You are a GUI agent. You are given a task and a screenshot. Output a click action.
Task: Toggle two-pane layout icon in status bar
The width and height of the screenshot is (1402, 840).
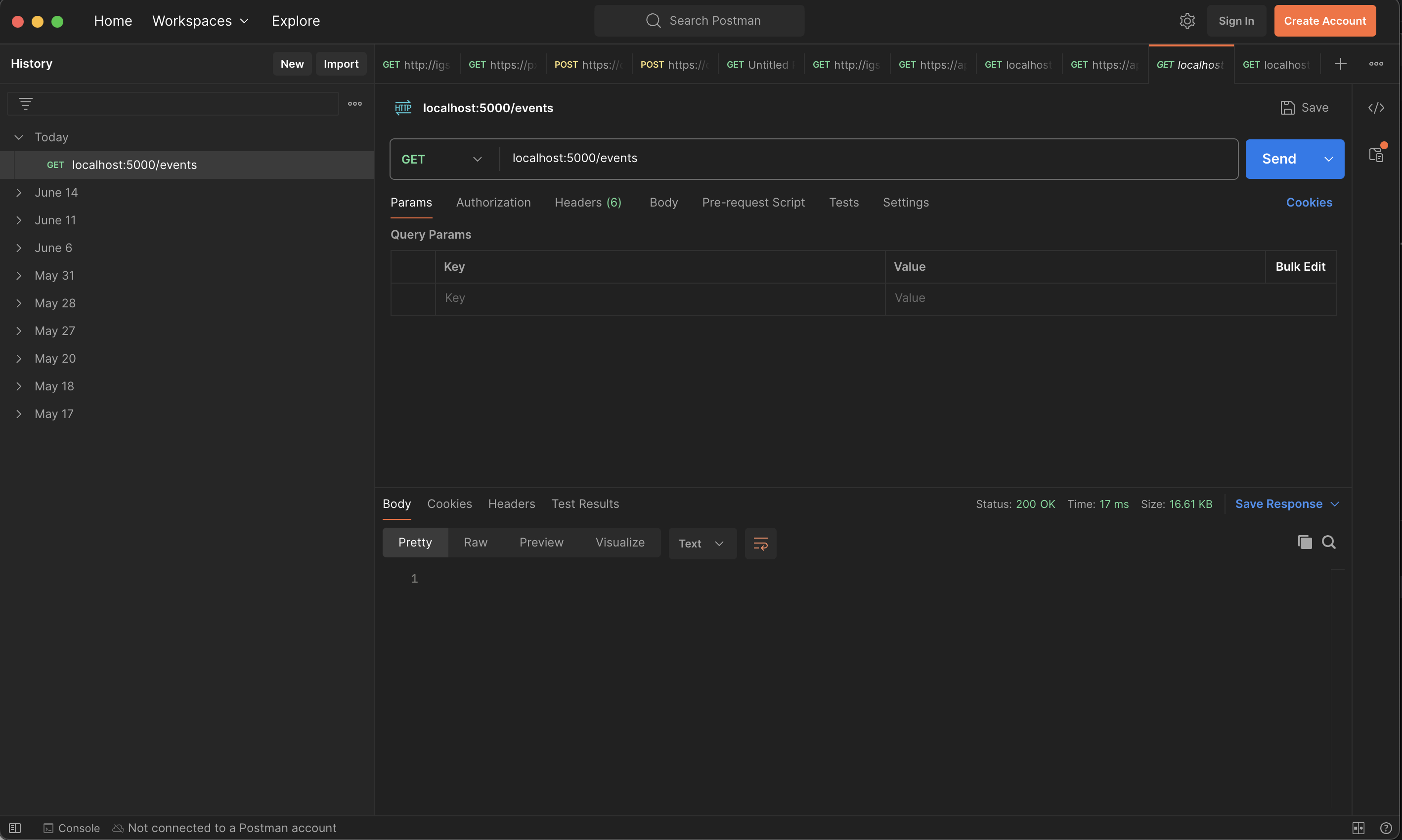(1358, 828)
